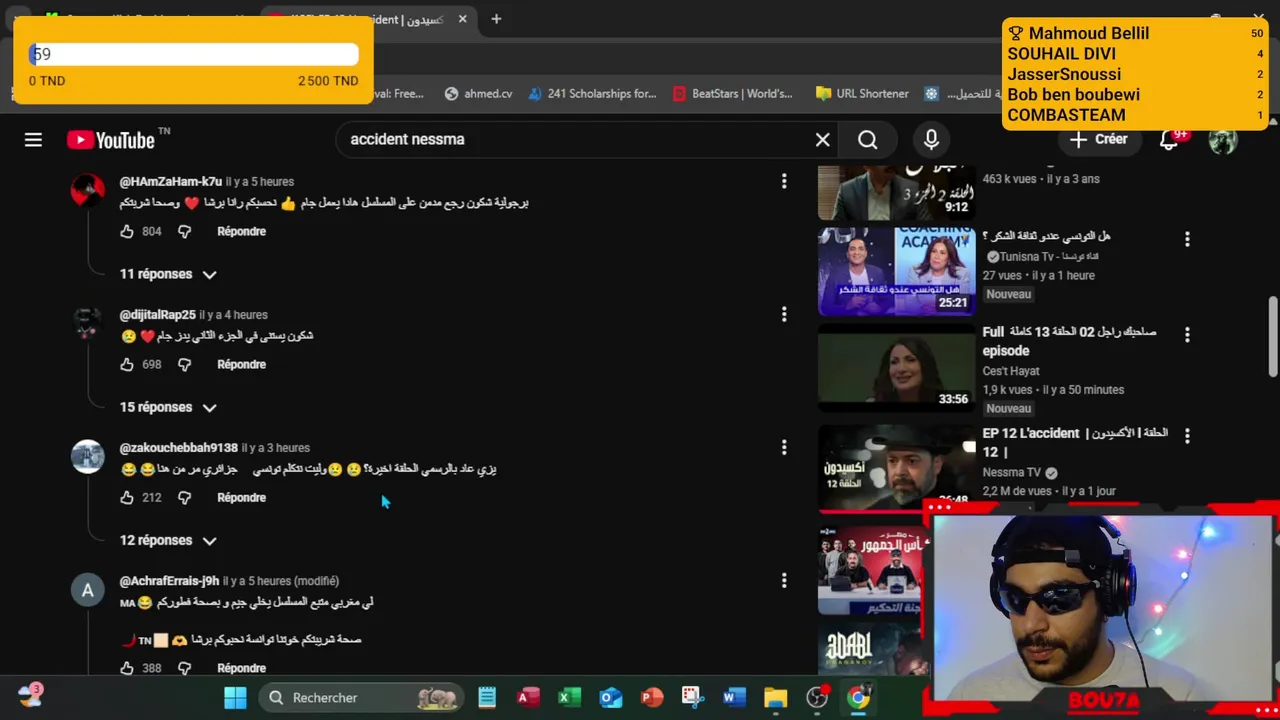Screen dimensions: 1280x720
Task: Open the Notepad taskbar icon
Action: click(x=487, y=698)
